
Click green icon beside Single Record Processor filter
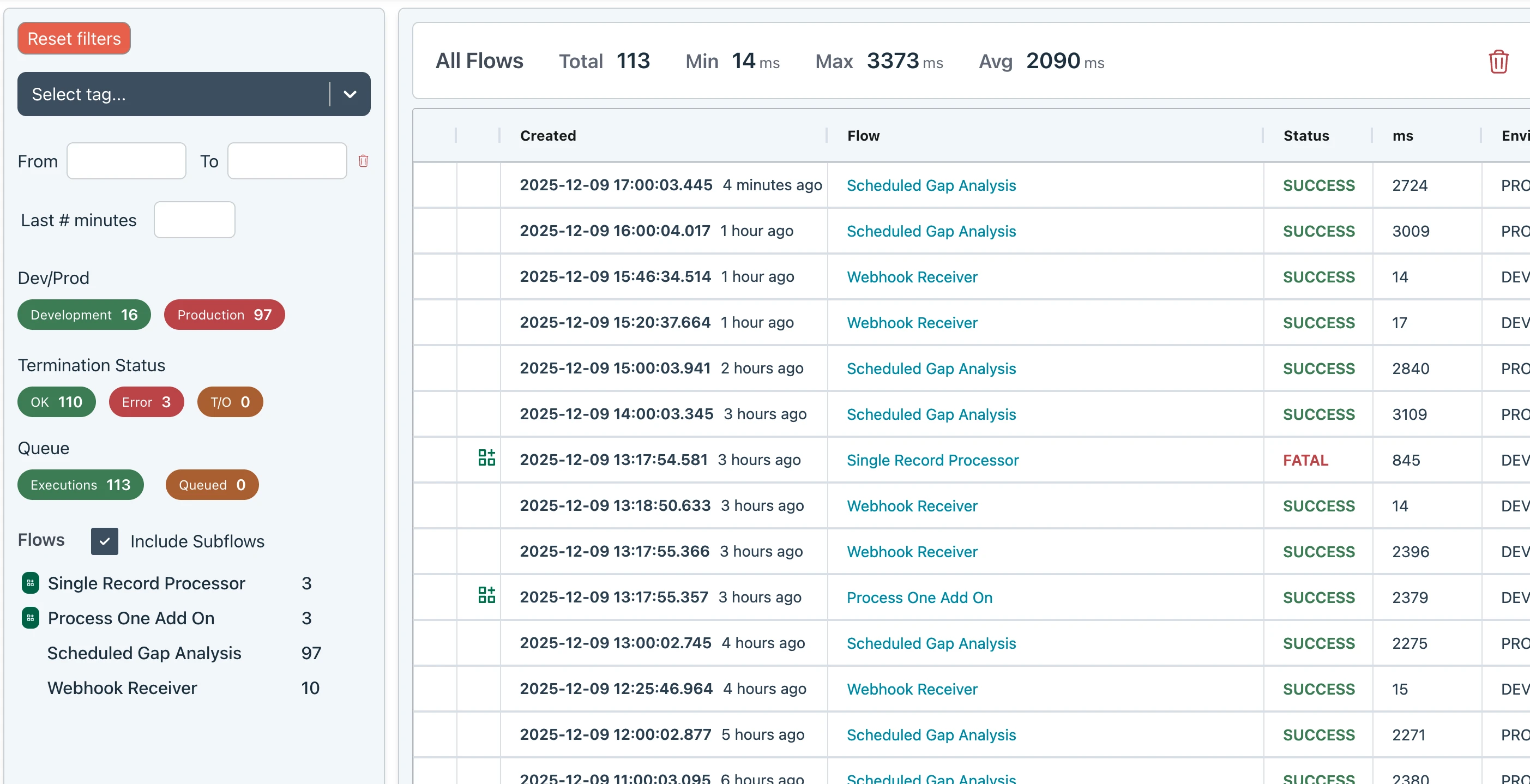[31, 583]
